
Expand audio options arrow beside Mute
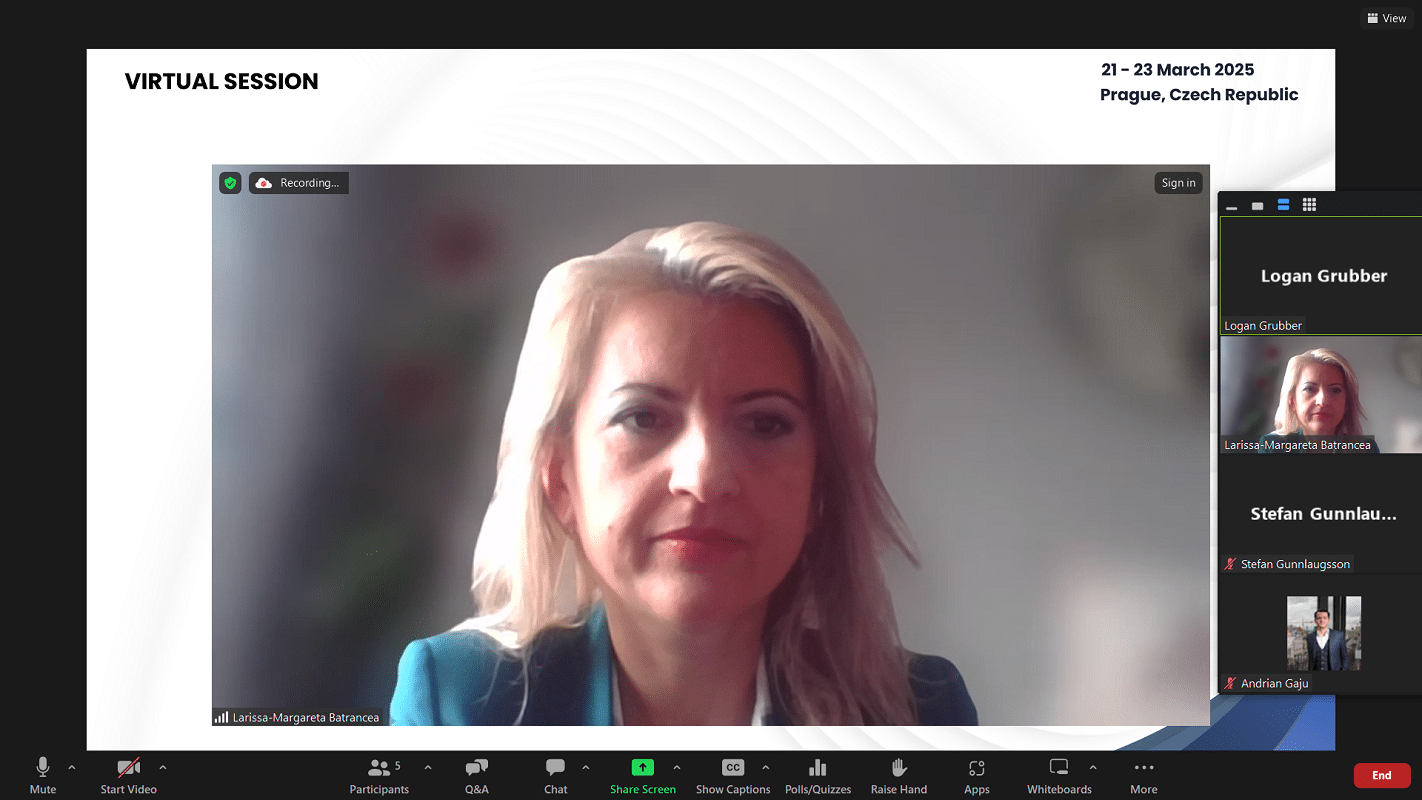point(71,768)
